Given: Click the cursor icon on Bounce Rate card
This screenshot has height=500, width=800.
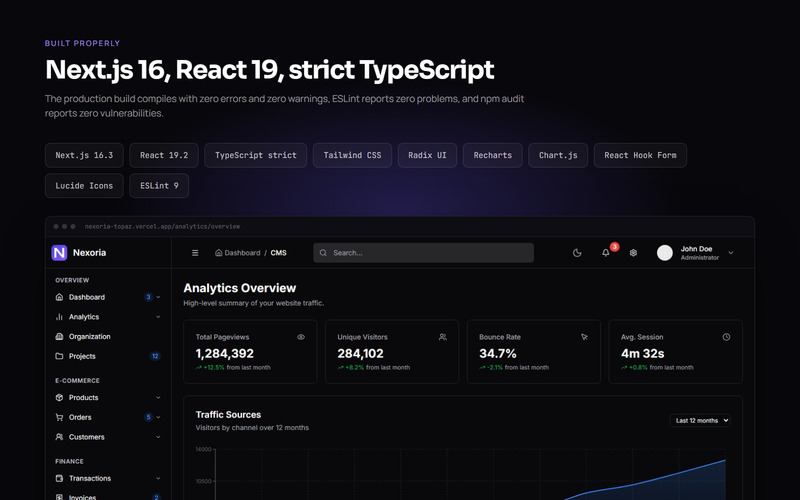Looking at the screenshot, I should click(585, 337).
